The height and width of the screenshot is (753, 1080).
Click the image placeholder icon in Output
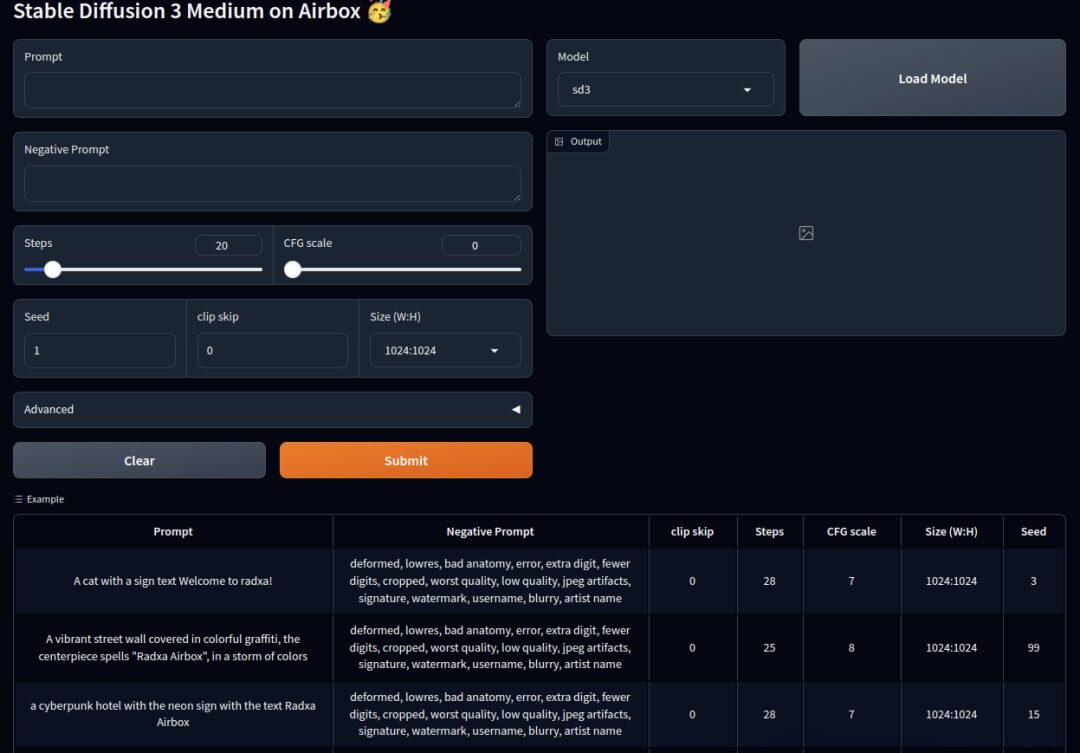pos(806,233)
